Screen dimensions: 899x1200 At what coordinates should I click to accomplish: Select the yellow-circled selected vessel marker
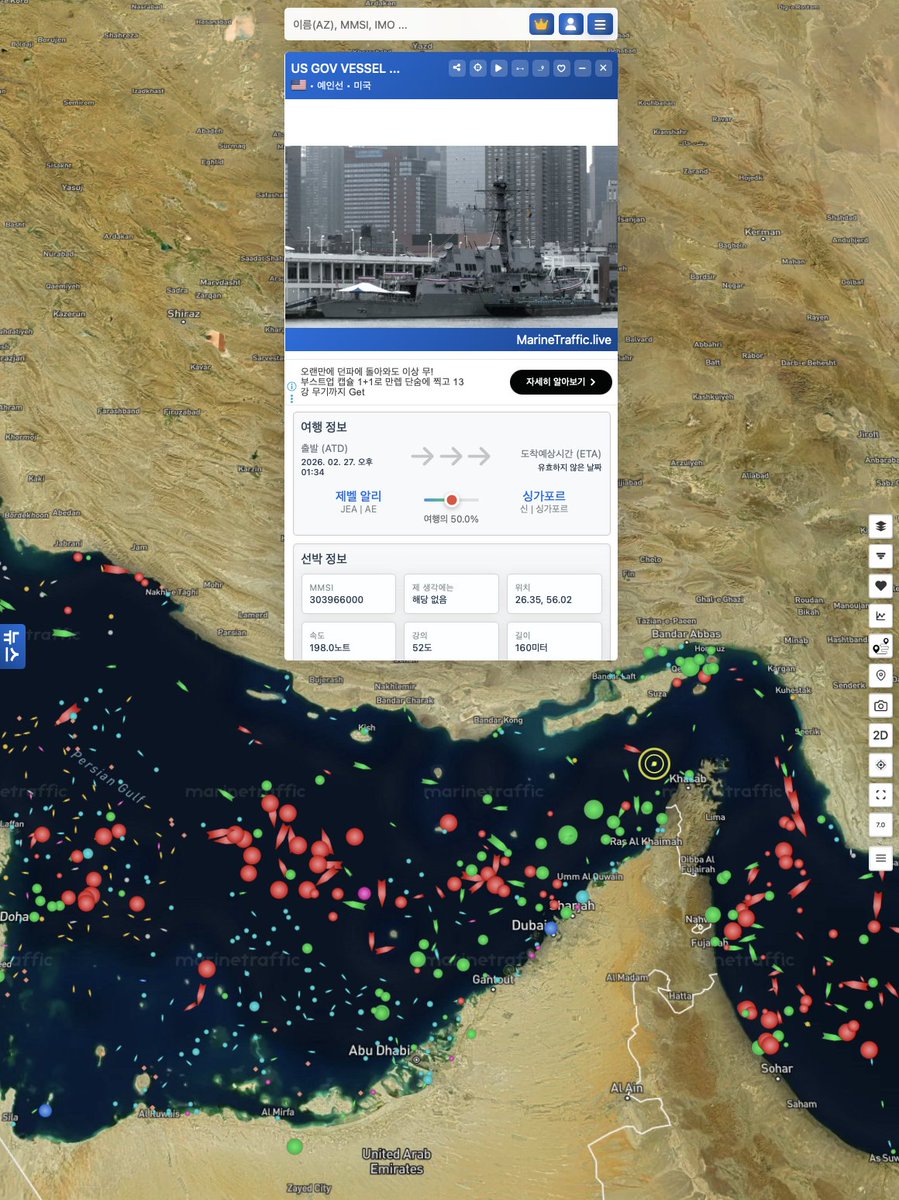[x=654, y=765]
